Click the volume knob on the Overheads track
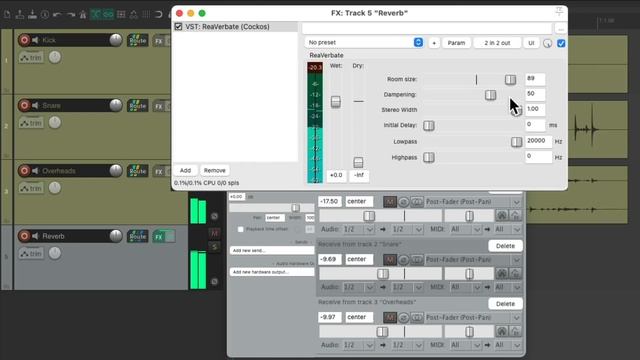The height and width of the screenshot is (360, 640). [116, 171]
